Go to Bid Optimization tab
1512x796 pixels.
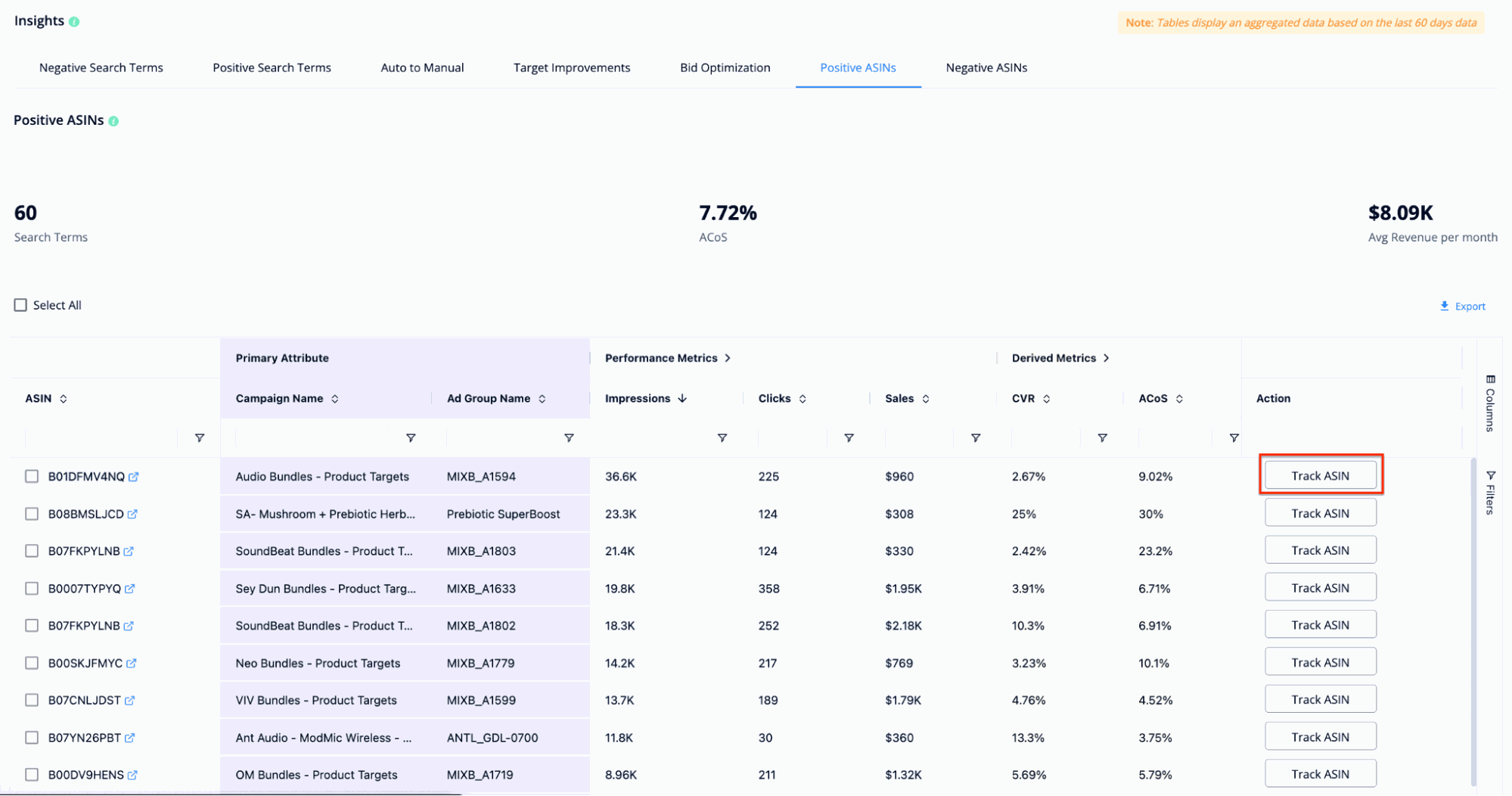click(725, 68)
